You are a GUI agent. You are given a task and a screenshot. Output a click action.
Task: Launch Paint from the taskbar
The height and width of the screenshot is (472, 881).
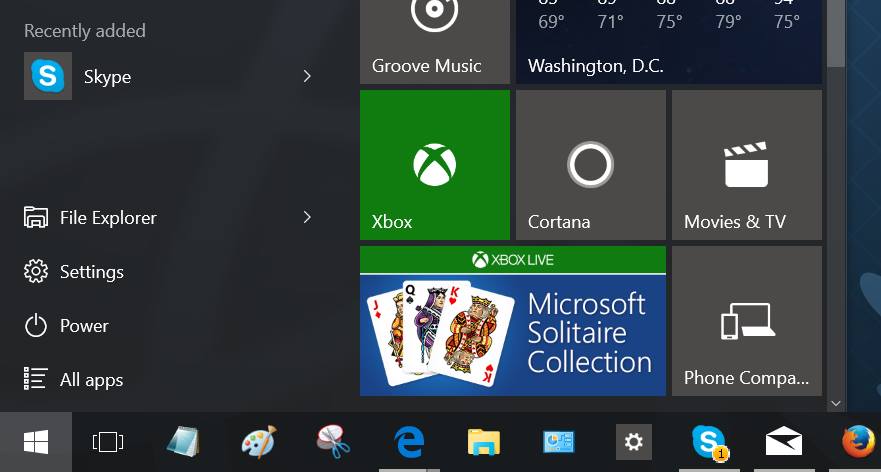tap(258, 442)
